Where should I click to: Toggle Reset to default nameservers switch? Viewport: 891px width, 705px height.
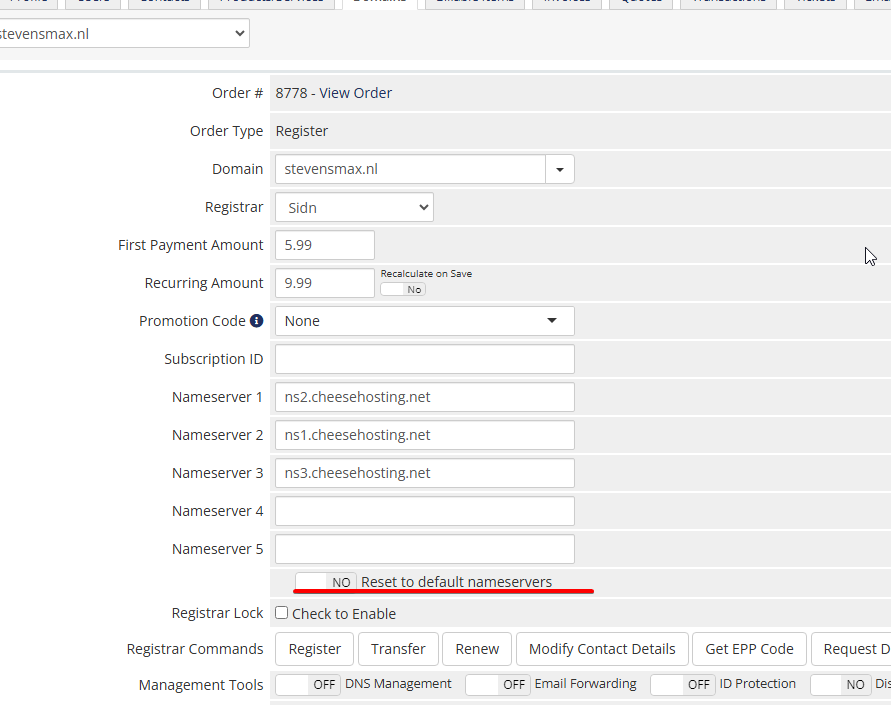tap(326, 582)
